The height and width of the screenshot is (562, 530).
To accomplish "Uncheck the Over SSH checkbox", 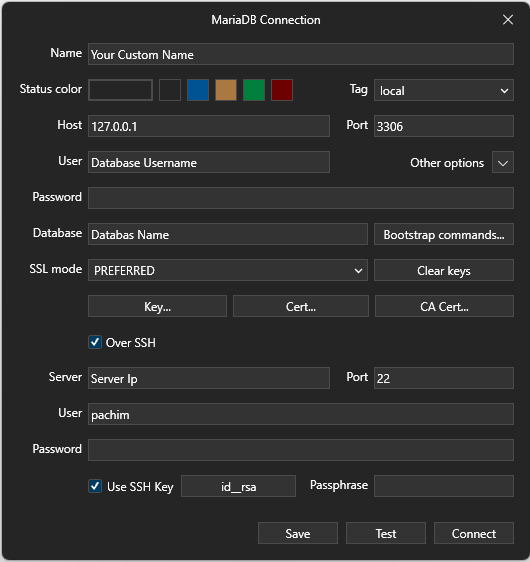I will [x=95, y=342].
